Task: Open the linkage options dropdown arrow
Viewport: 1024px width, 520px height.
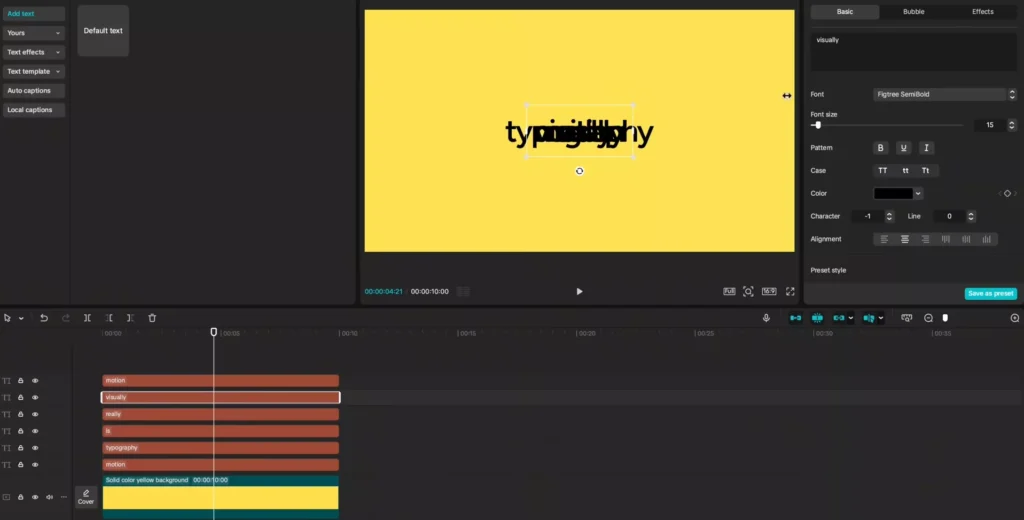Action: point(850,318)
